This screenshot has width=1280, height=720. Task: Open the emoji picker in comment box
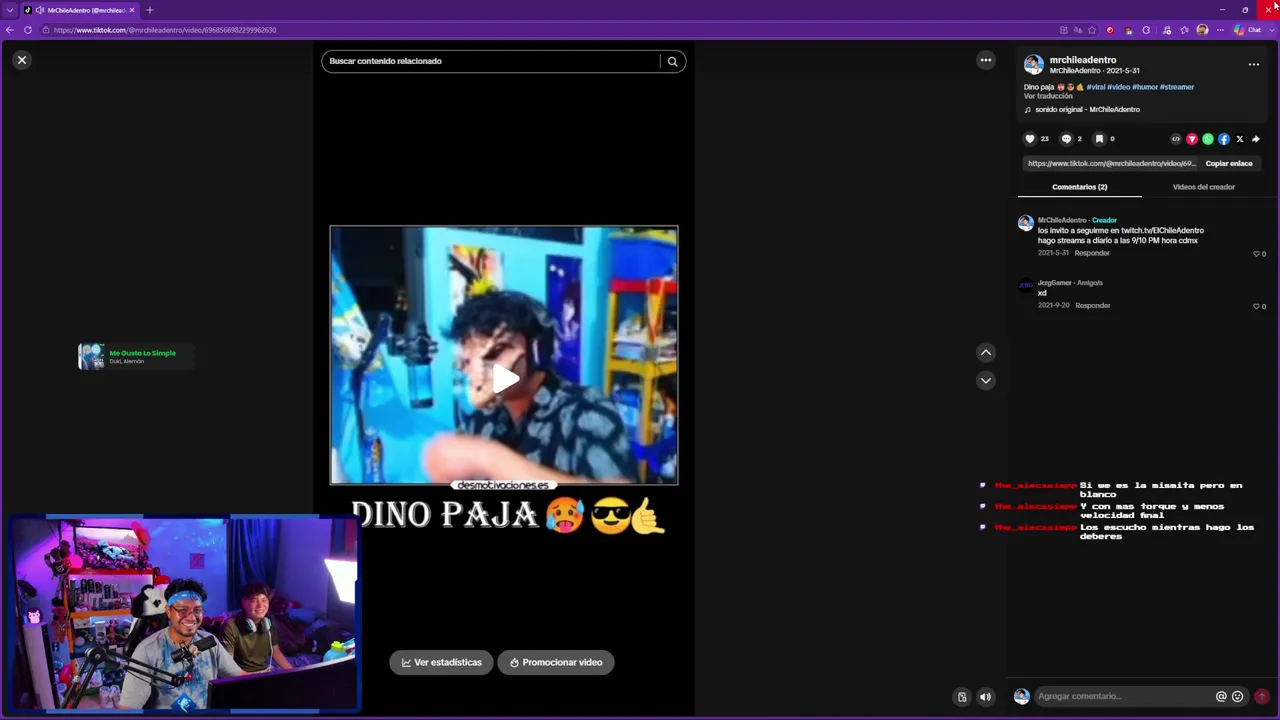click(x=1237, y=696)
